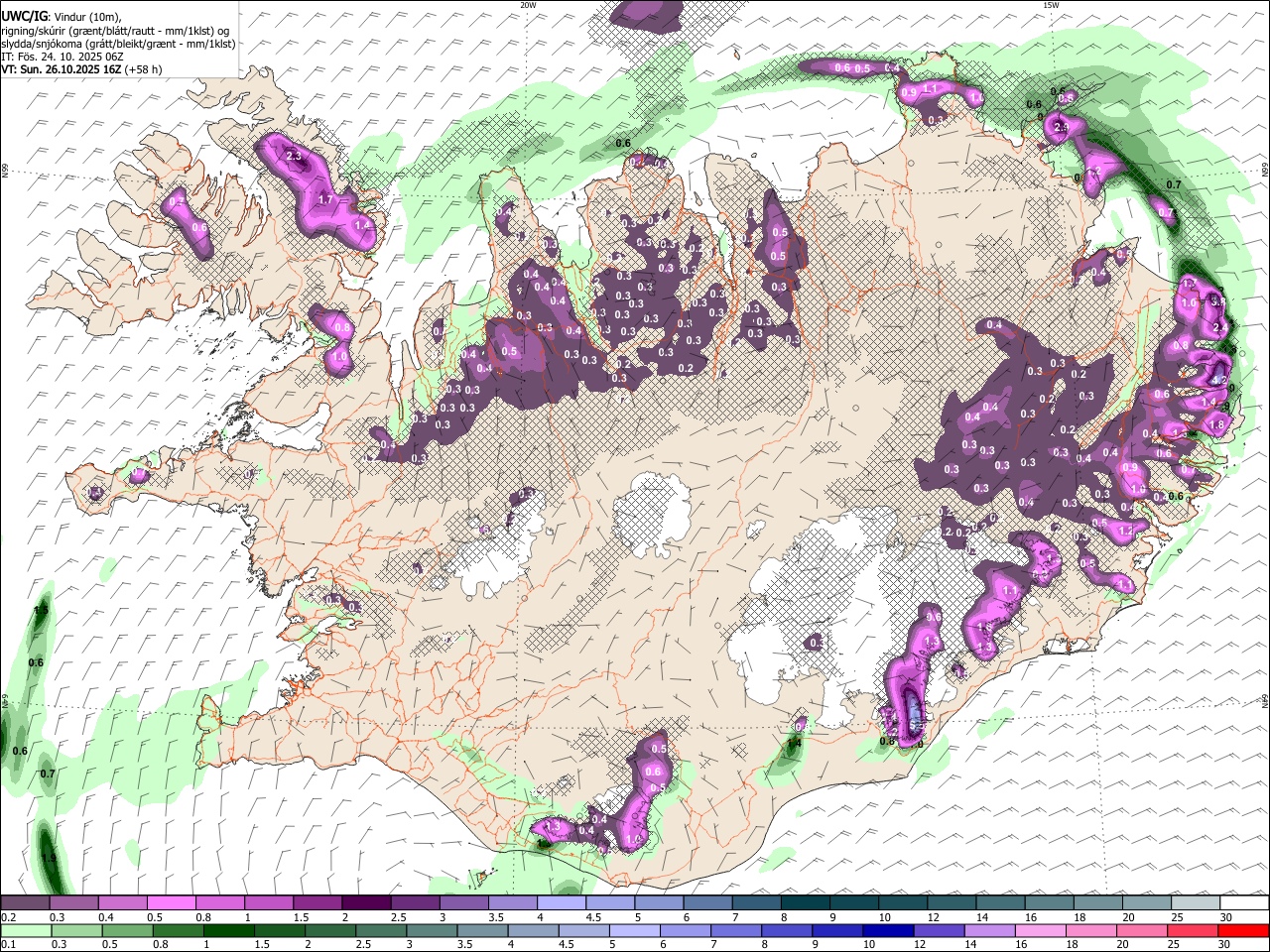Screen dimensions: 1270x952
Task: Select the darkest green 1–1.5 rain legend swatch
Action: 229,930
